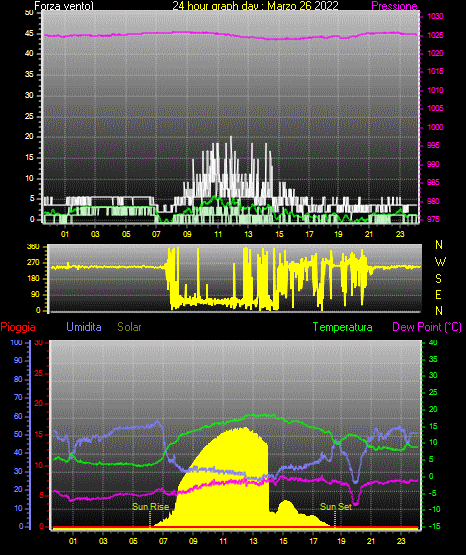Click the E wind direction letter
Screen dimensions: 466x555
(438, 294)
